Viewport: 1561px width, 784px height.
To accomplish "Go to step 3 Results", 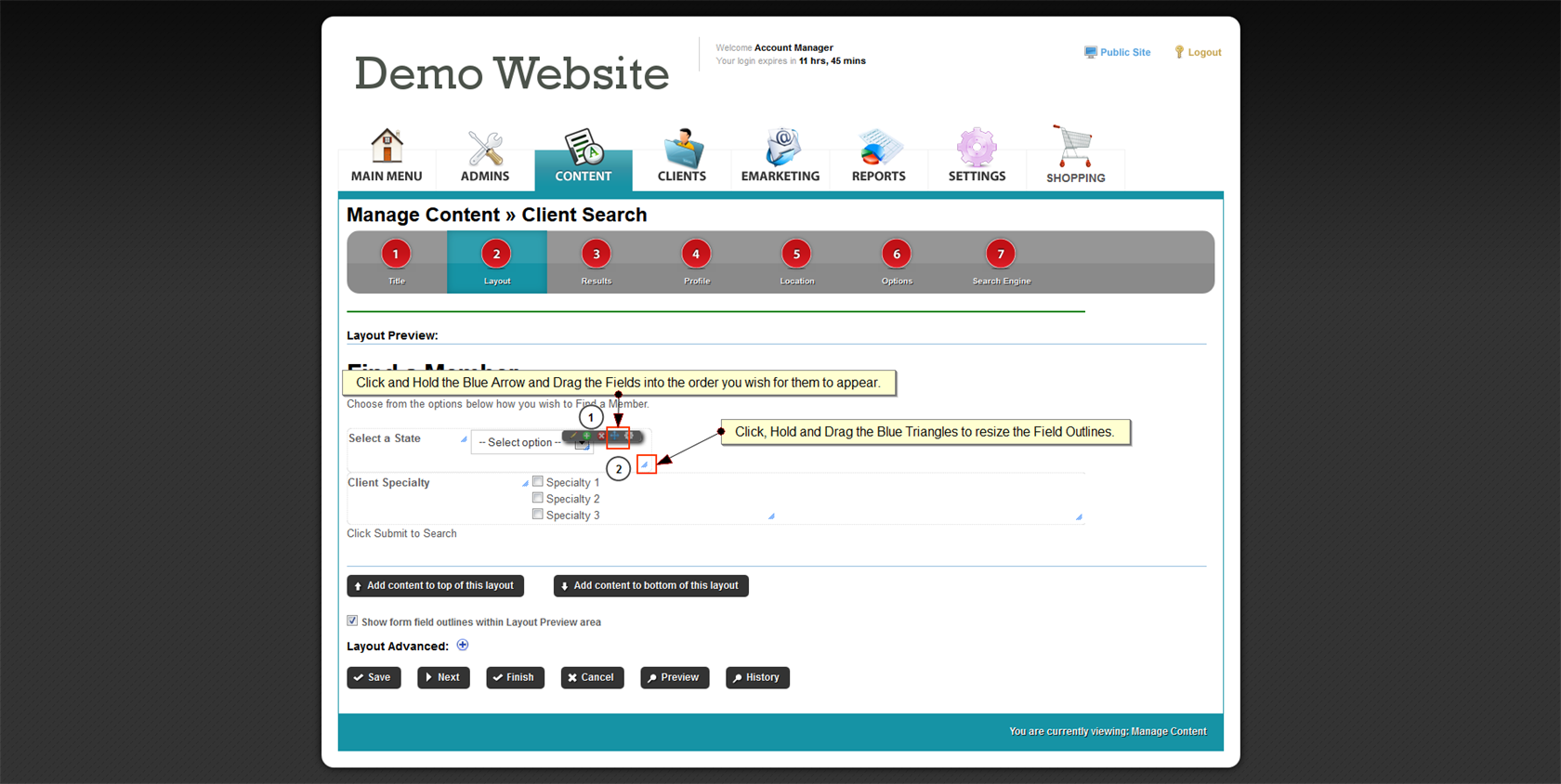I will [597, 255].
